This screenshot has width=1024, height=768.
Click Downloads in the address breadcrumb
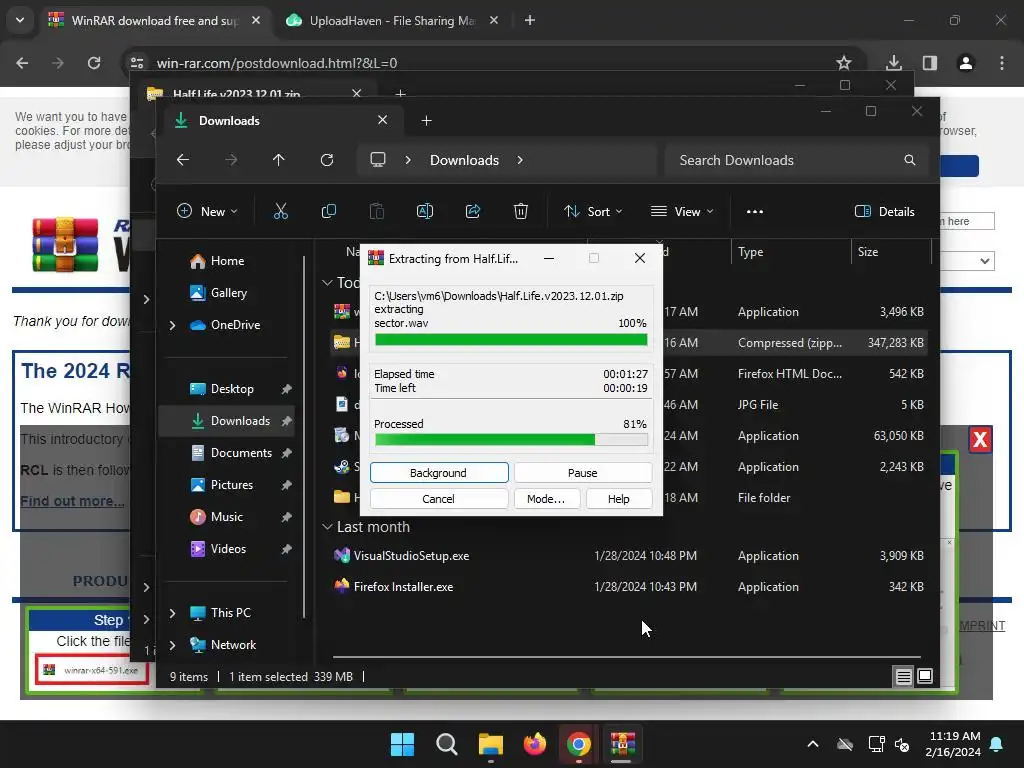click(464, 160)
